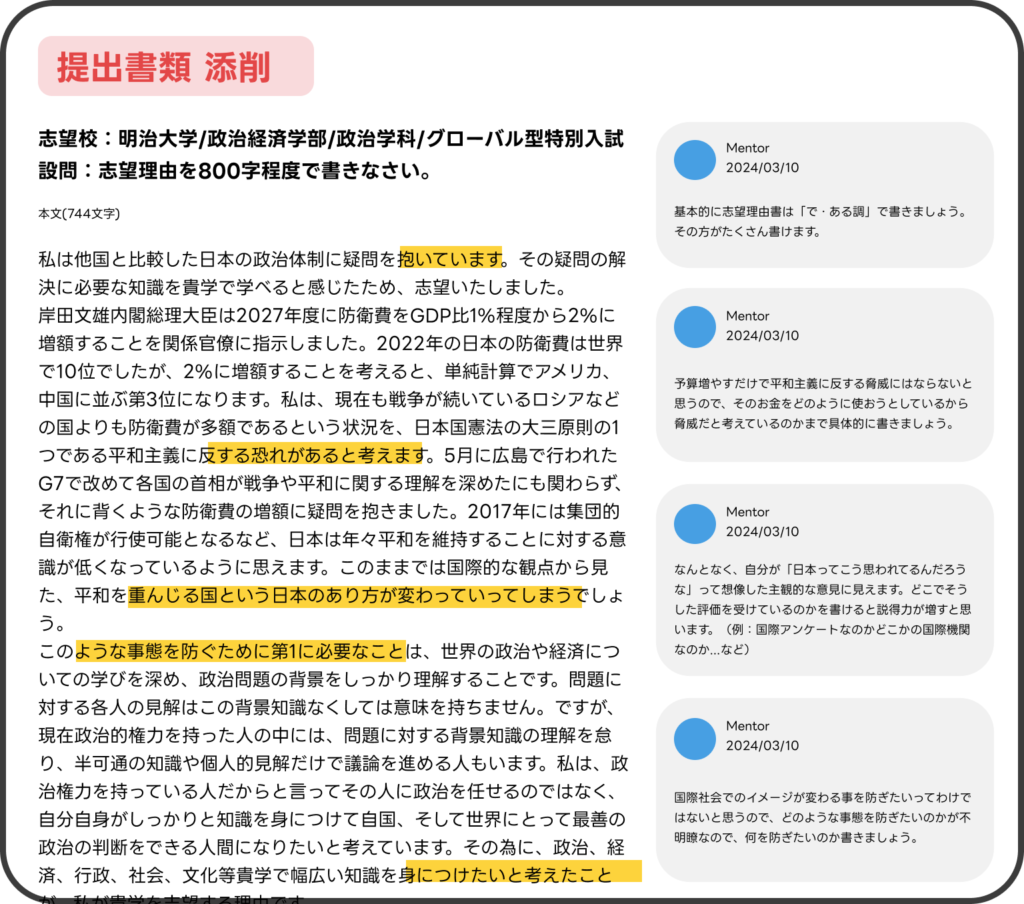The height and width of the screenshot is (904, 1024).
Task: Click the 本文(744文字) character count label
Action: [x=79, y=214]
